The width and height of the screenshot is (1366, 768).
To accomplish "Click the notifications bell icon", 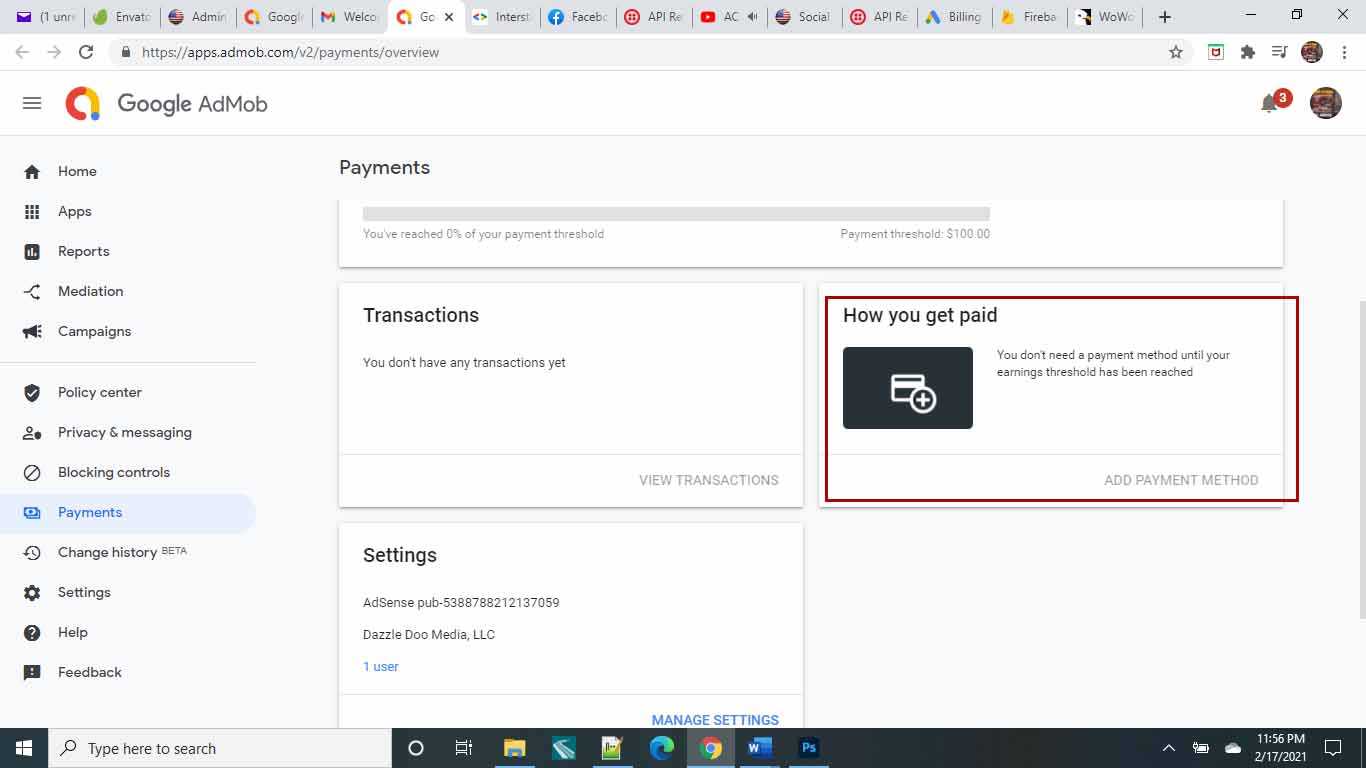I will pyautogui.click(x=1270, y=103).
